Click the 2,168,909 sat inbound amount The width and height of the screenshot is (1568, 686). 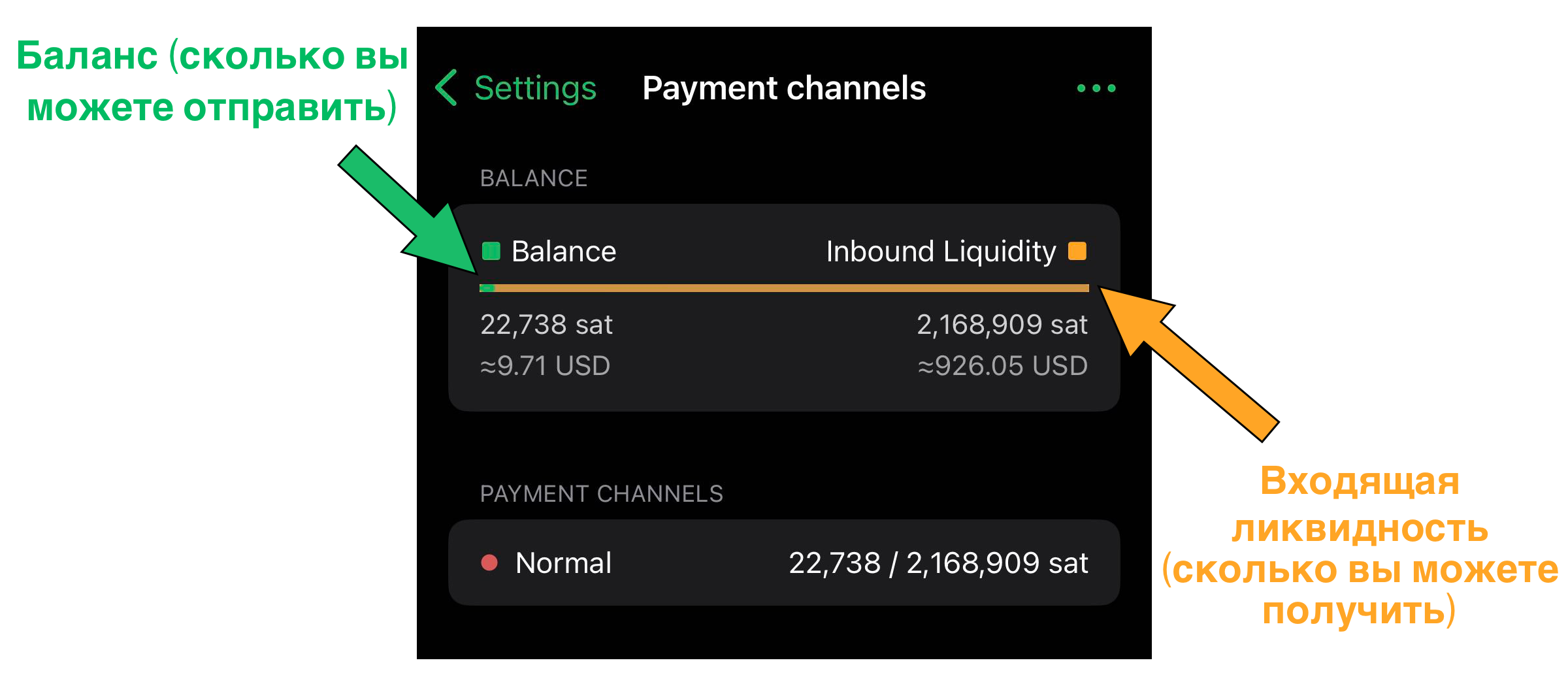[x=1002, y=325]
